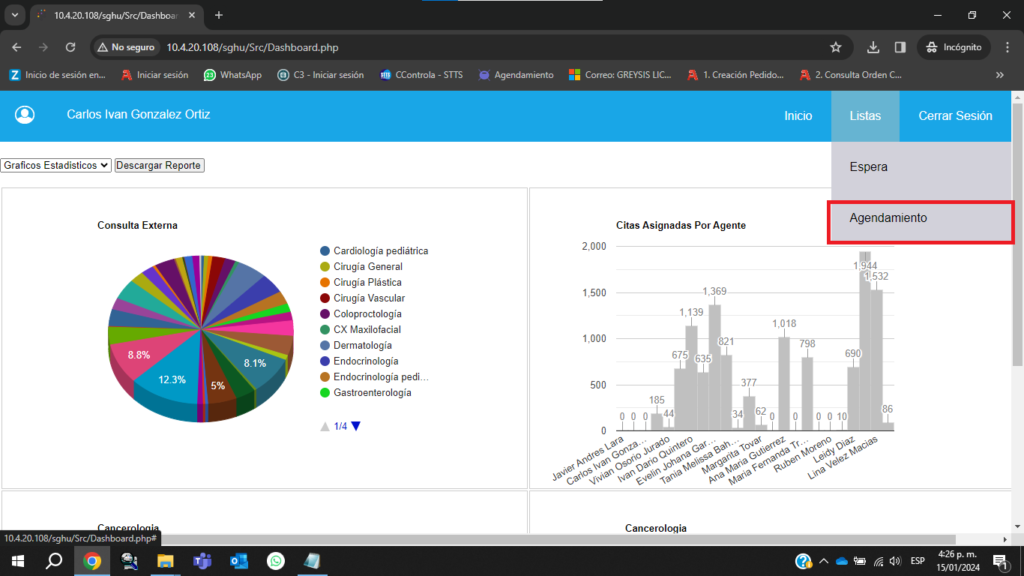This screenshot has height=576, width=1024.
Task: Toggle Cardiología pediátrica legend series
Action: coord(380,251)
